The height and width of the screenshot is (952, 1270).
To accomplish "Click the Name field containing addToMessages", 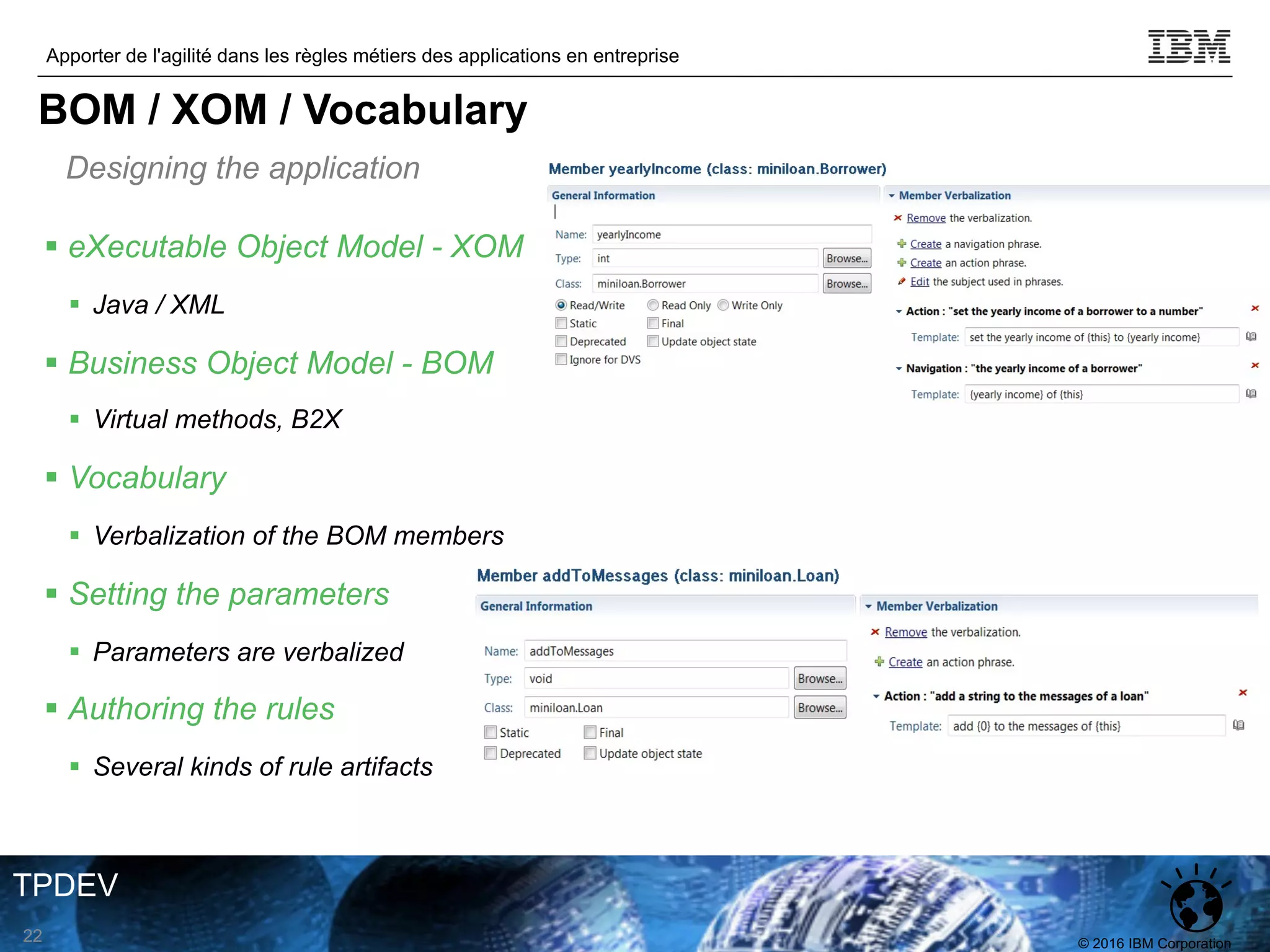I will coord(685,651).
